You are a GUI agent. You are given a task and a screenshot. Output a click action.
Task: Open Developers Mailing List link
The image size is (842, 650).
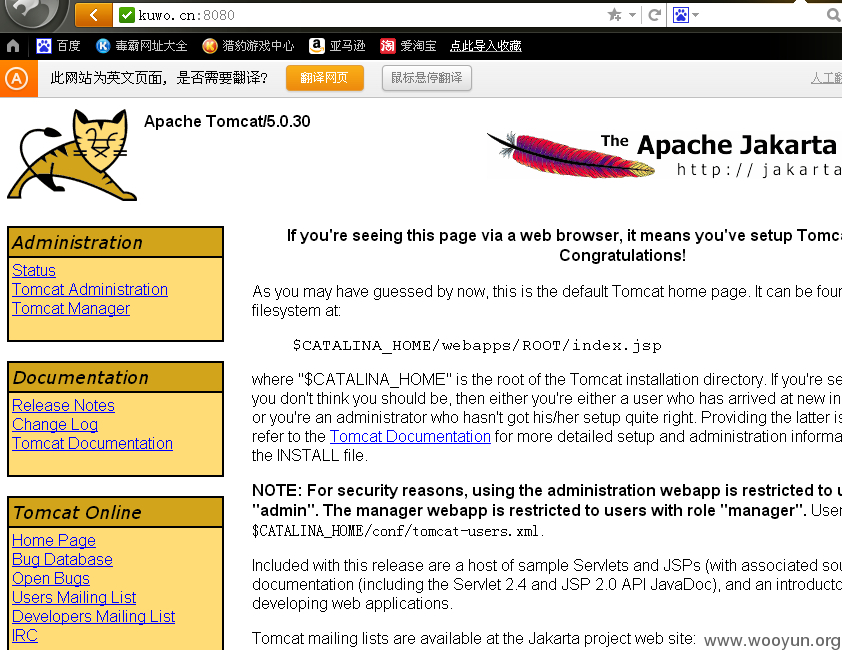click(93, 616)
